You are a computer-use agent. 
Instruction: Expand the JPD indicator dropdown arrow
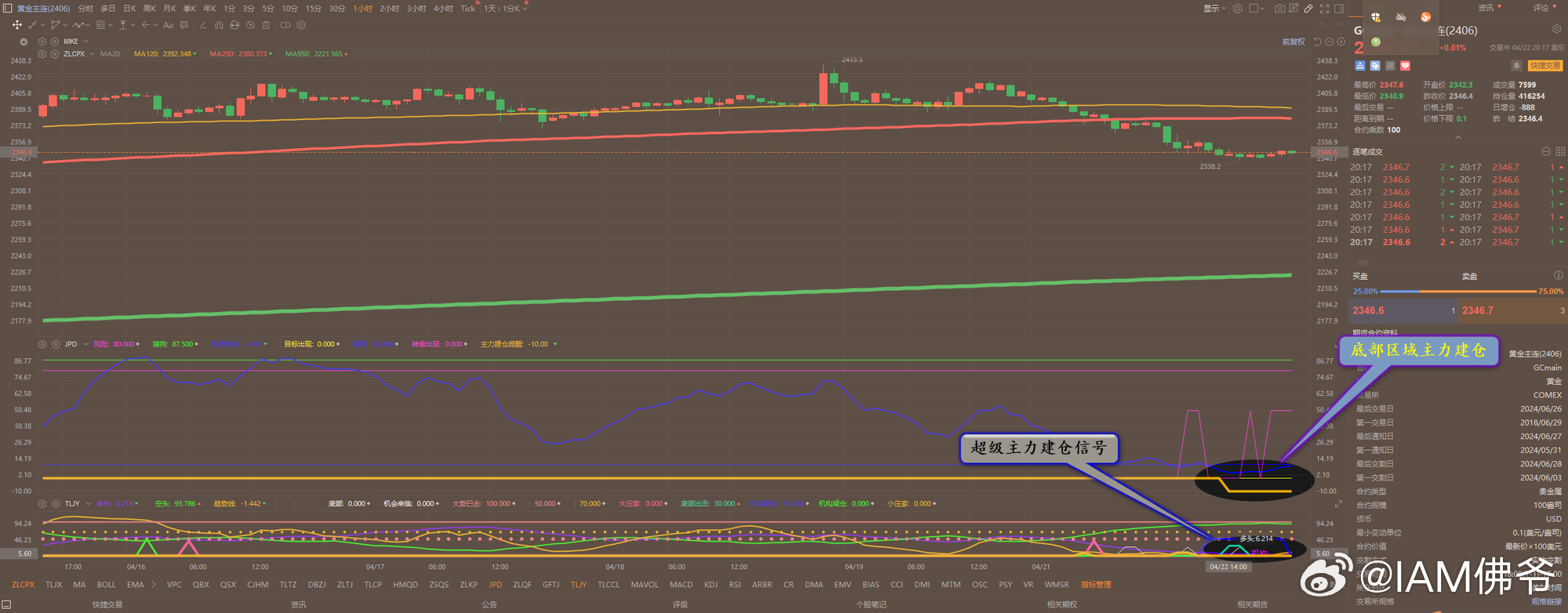coord(85,344)
